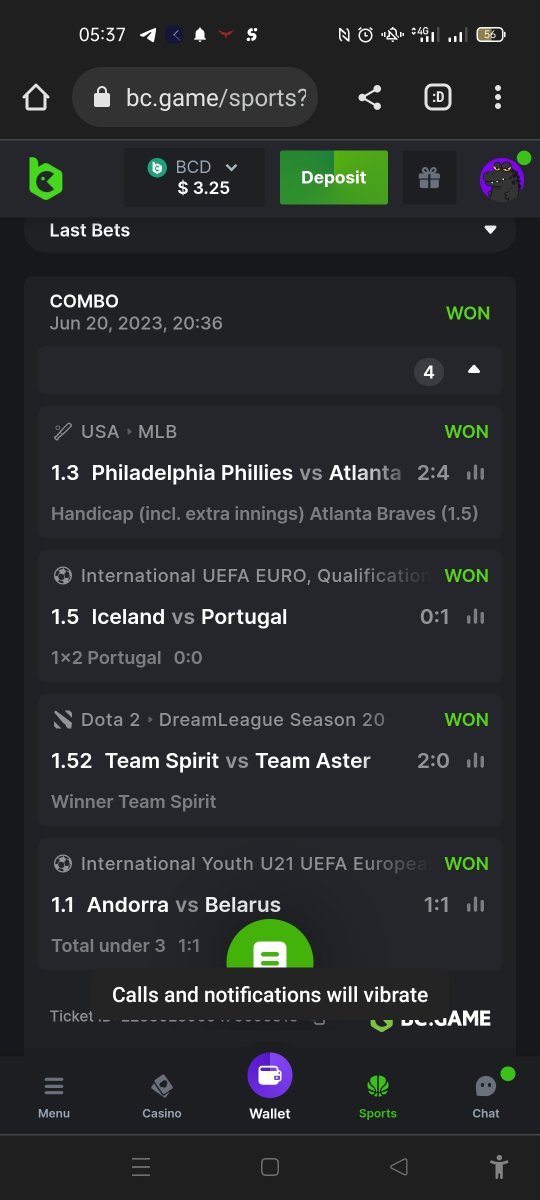540x1200 pixels.
Task: Click the green Deposit button
Action: [333, 178]
